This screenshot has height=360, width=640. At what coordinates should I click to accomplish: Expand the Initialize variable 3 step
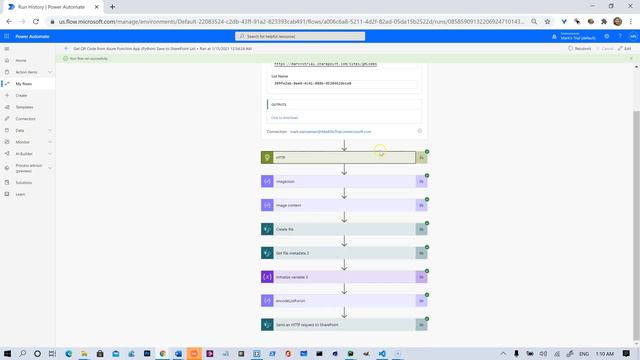[x=344, y=277]
